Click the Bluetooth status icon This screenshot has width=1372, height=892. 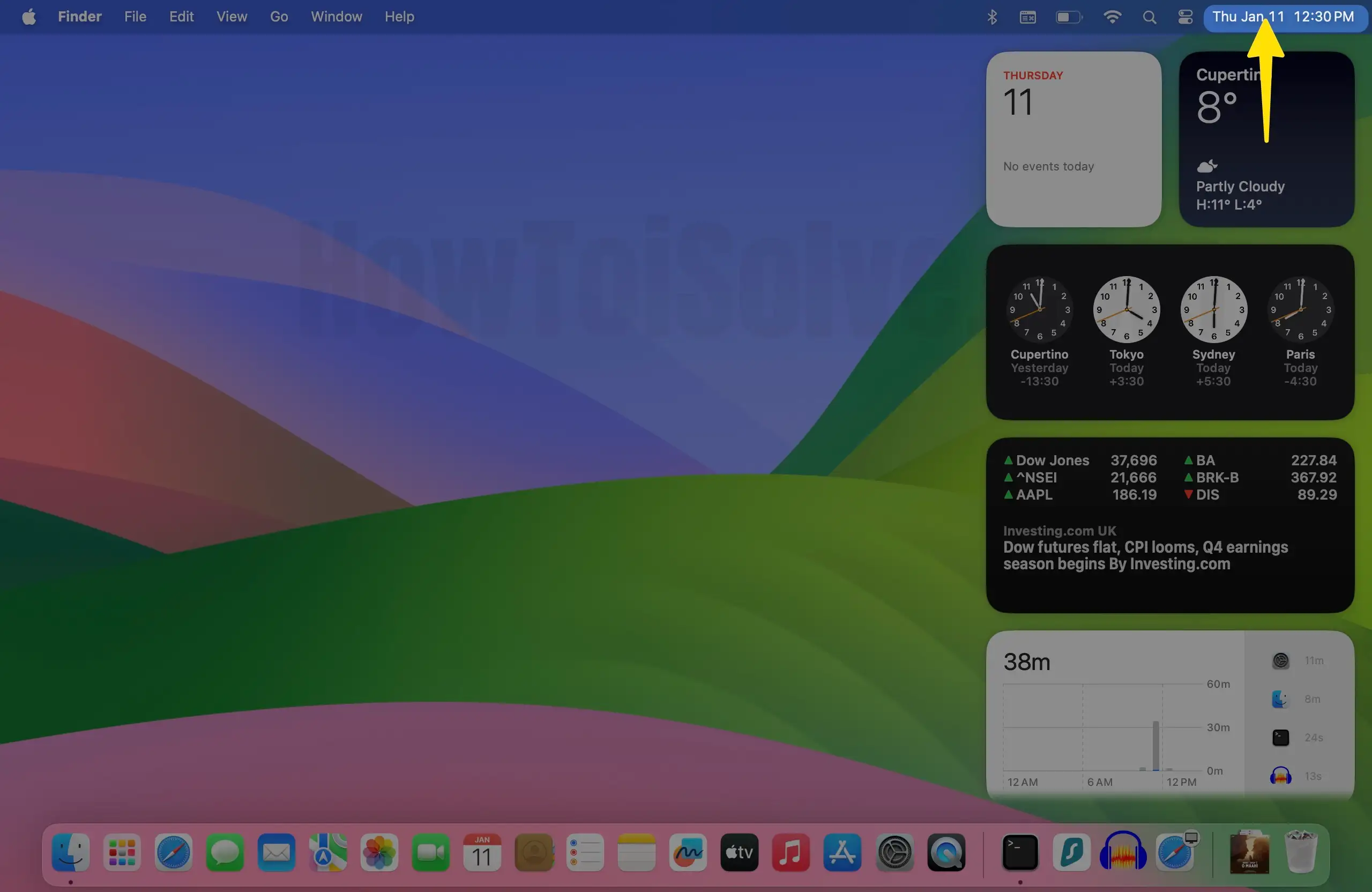point(991,17)
